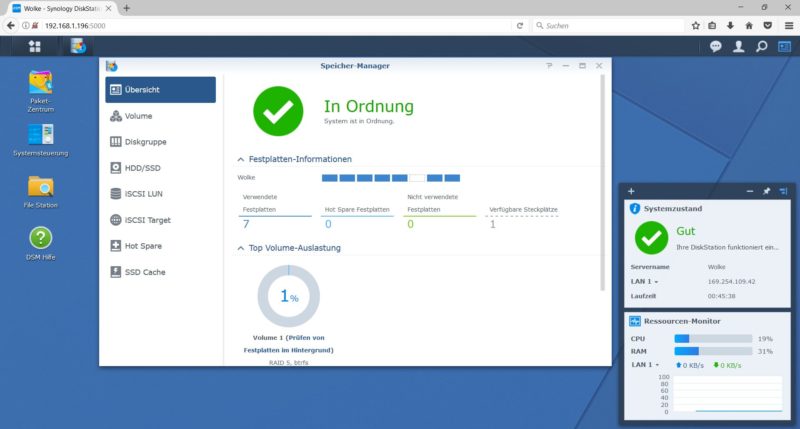Viewport: 800px width, 429px height.
Task: Click Nicht verwendete Festplatten count
Action: point(410,224)
